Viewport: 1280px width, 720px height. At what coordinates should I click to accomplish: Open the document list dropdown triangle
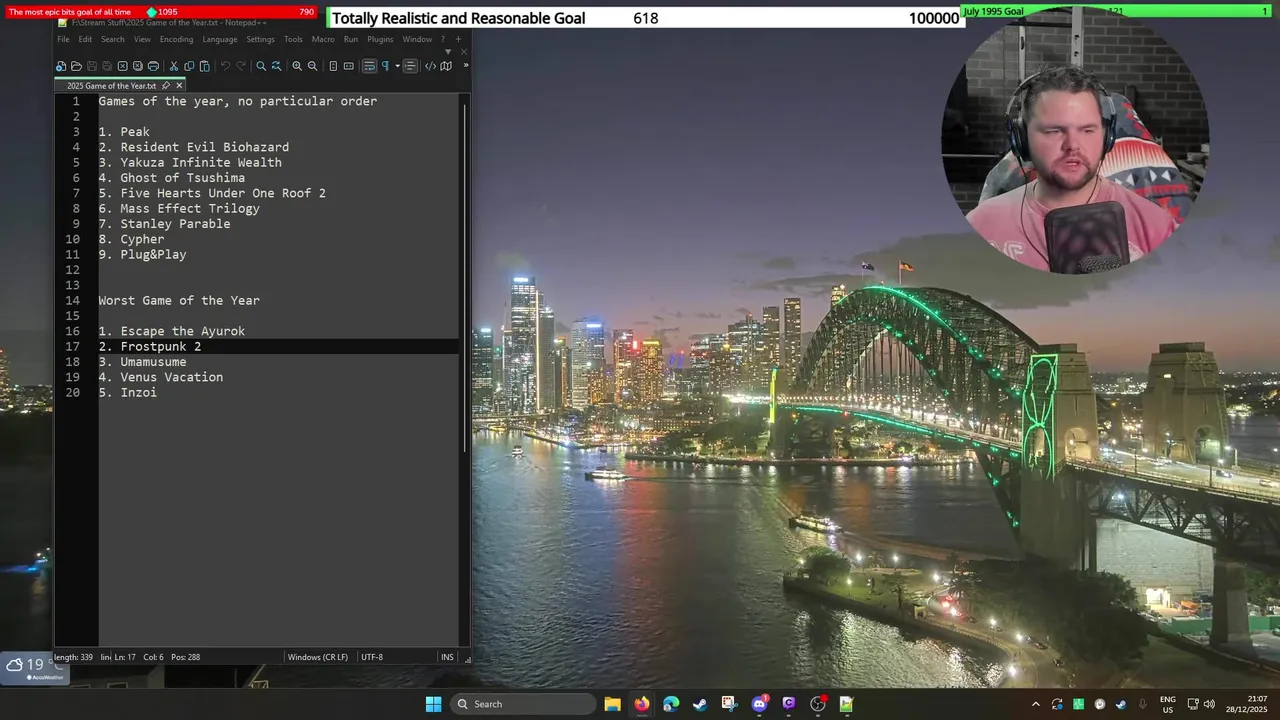(448, 50)
